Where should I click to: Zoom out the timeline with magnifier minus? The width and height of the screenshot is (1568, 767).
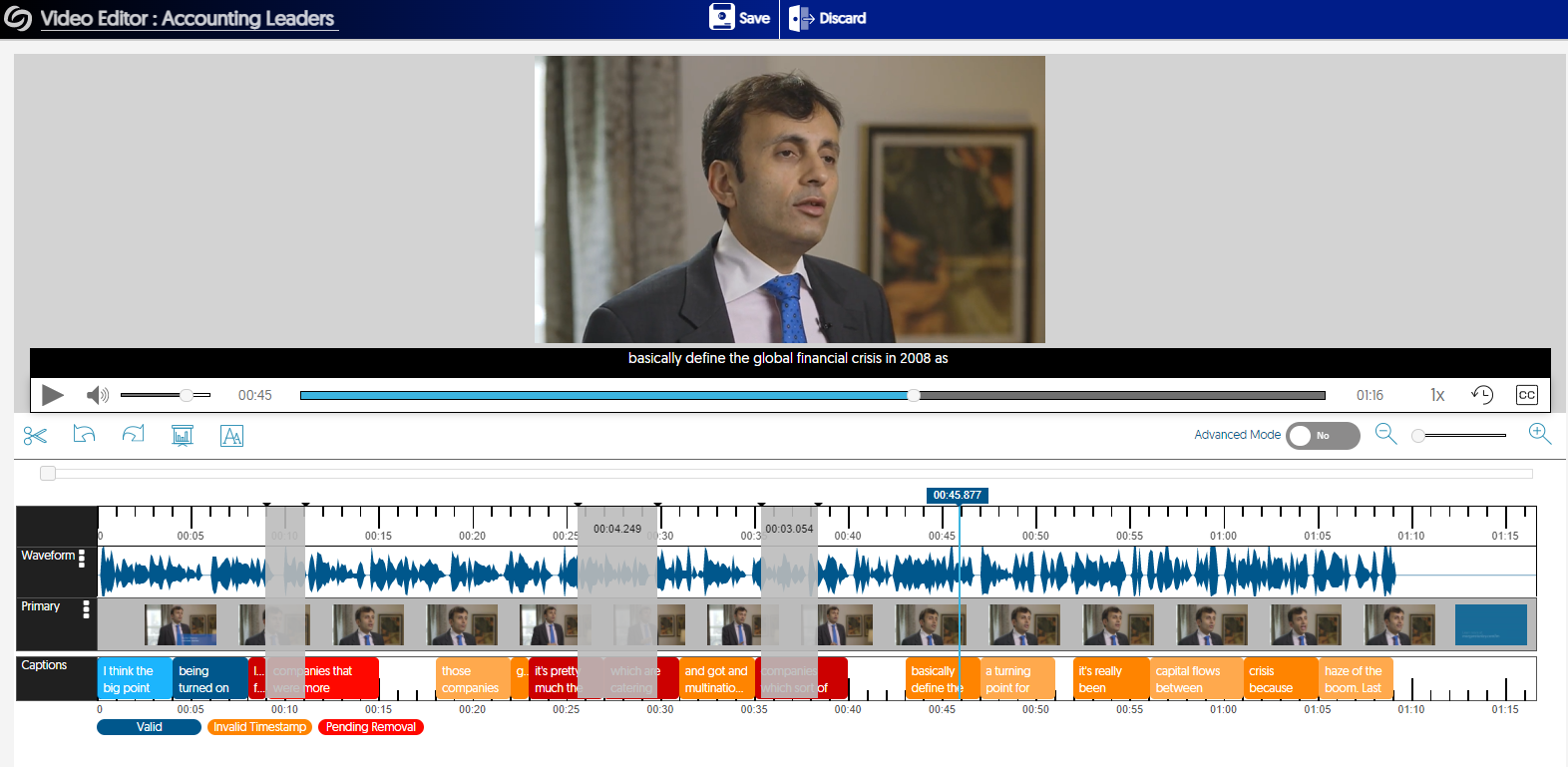click(x=1385, y=434)
